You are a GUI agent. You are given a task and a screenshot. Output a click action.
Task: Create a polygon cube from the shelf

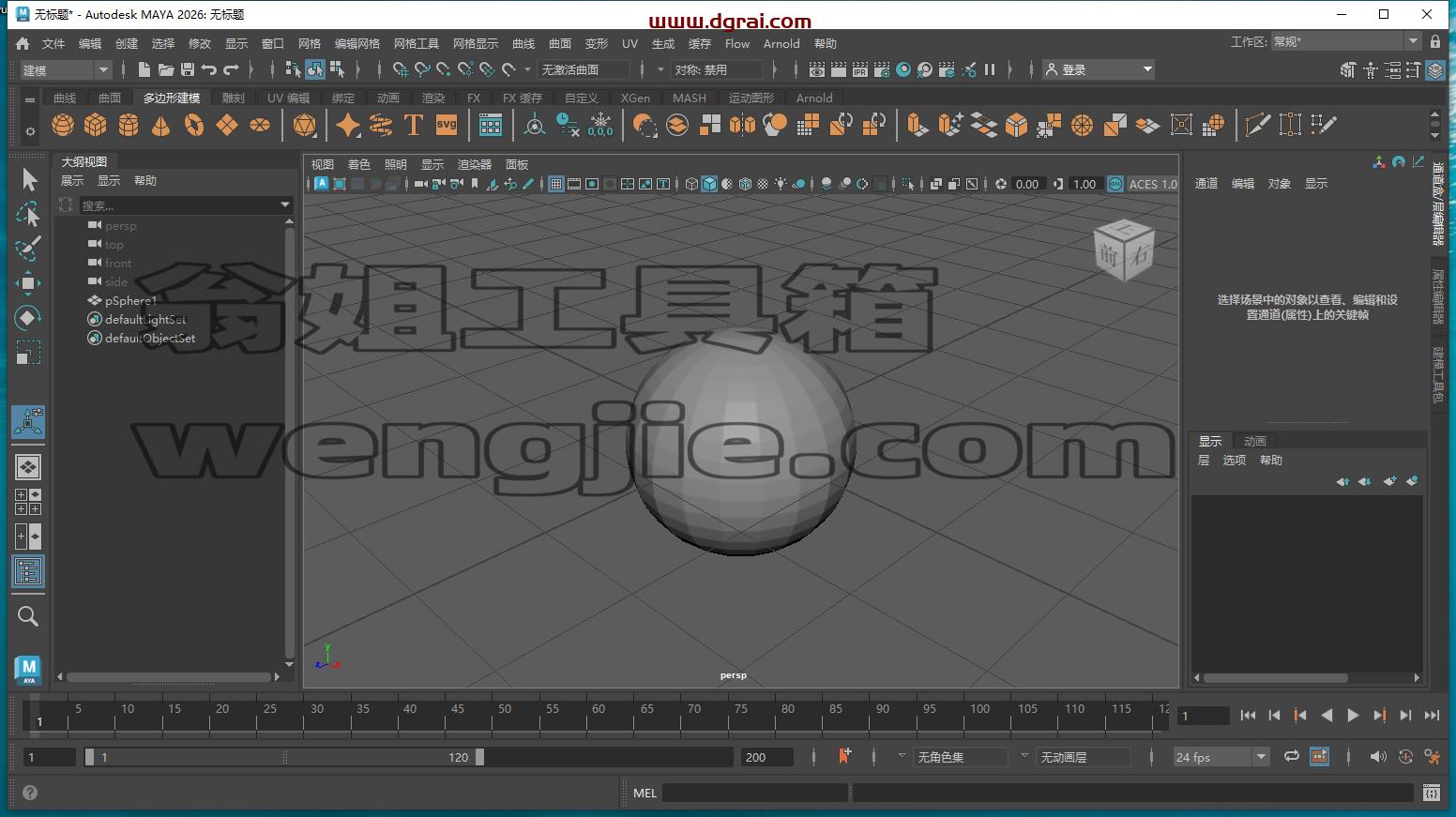pyautogui.click(x=96, y=125)
